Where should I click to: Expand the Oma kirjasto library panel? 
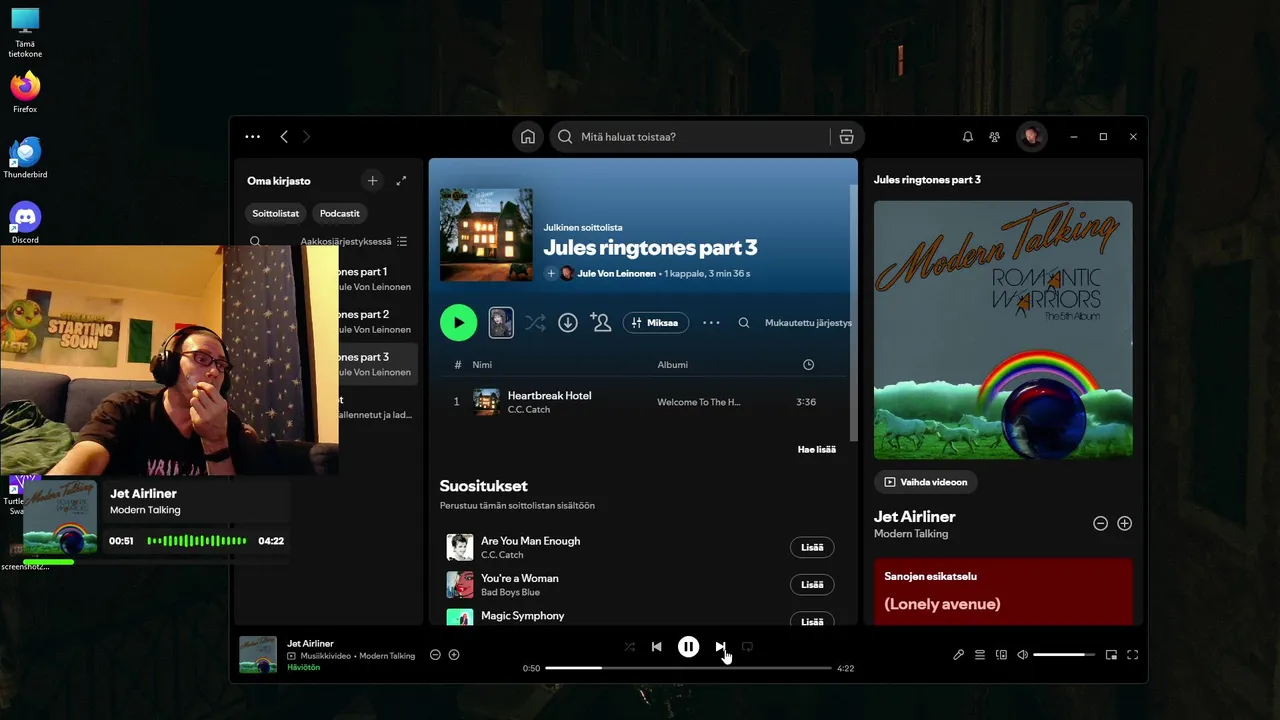[401, 181]
